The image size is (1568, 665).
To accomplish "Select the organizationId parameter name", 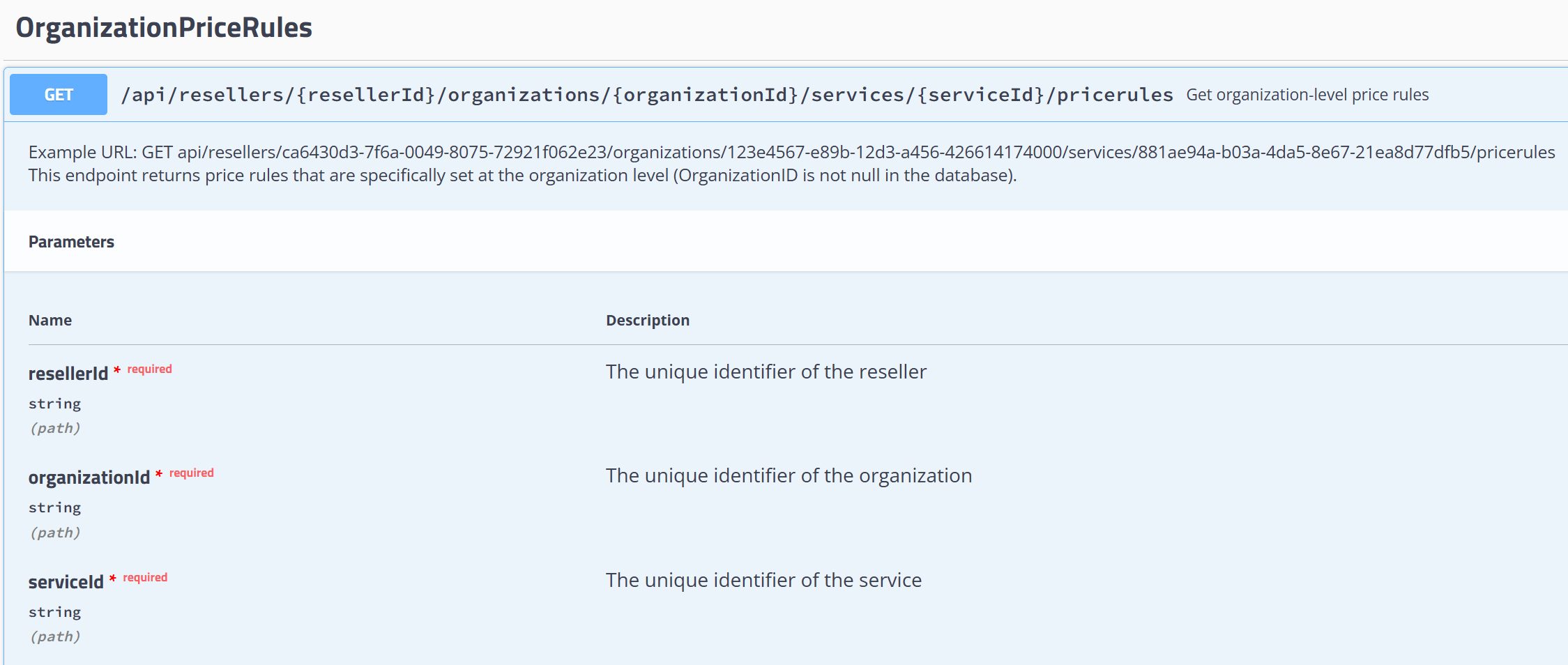I will point(89,477).
